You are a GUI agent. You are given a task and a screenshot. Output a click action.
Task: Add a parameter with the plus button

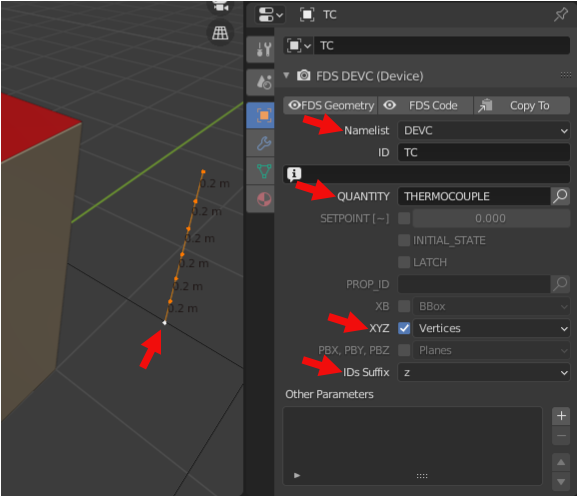[561, 416]
